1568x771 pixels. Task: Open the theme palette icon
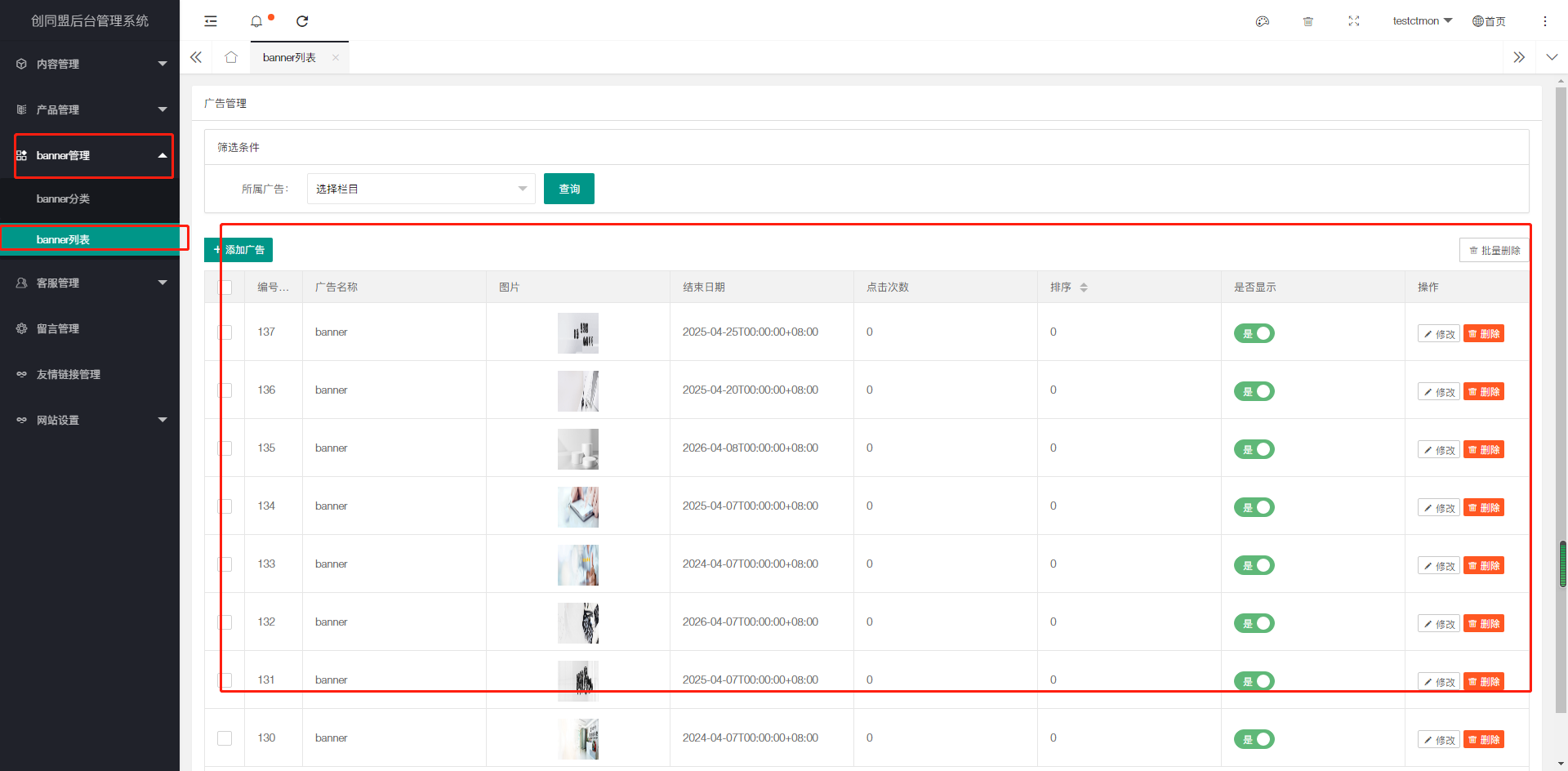(x=1263, y=21)
